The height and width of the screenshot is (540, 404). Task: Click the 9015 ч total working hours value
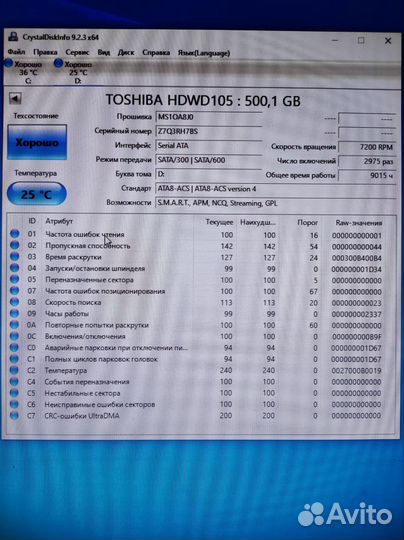(366, 175)
